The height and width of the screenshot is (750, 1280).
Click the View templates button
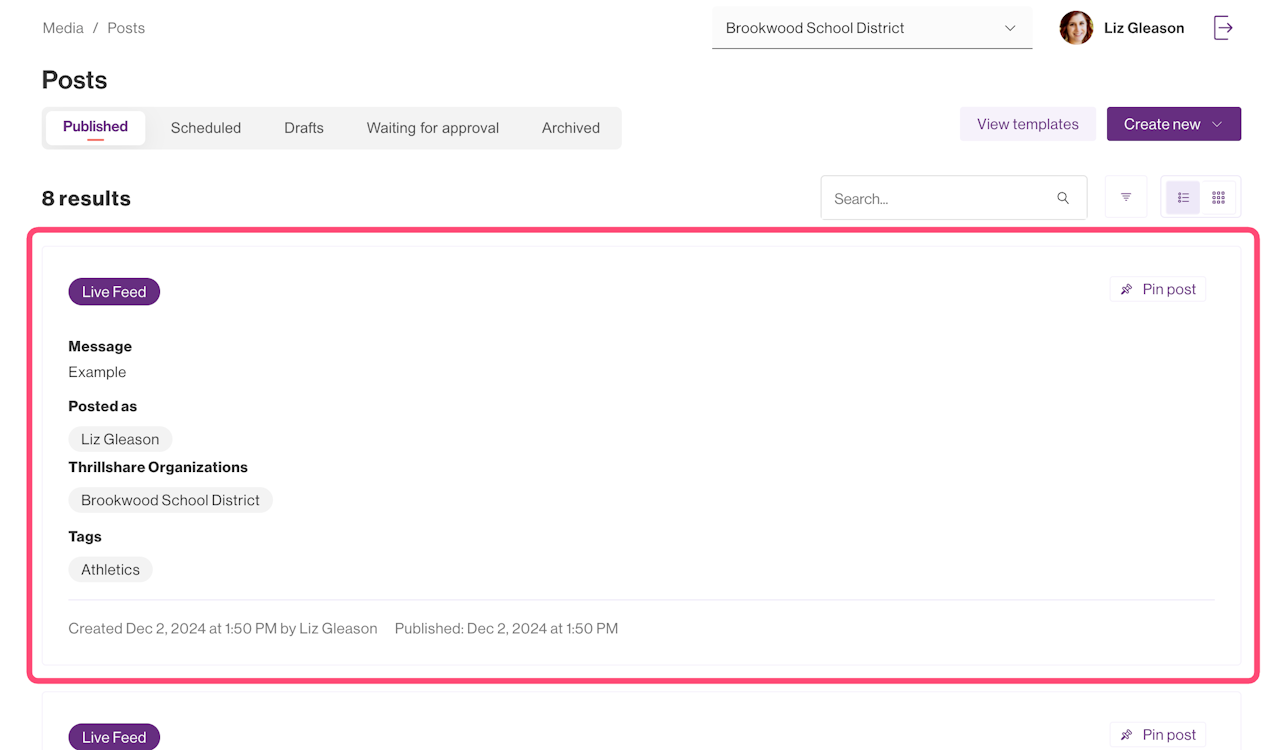click(x=1027, y=124)
